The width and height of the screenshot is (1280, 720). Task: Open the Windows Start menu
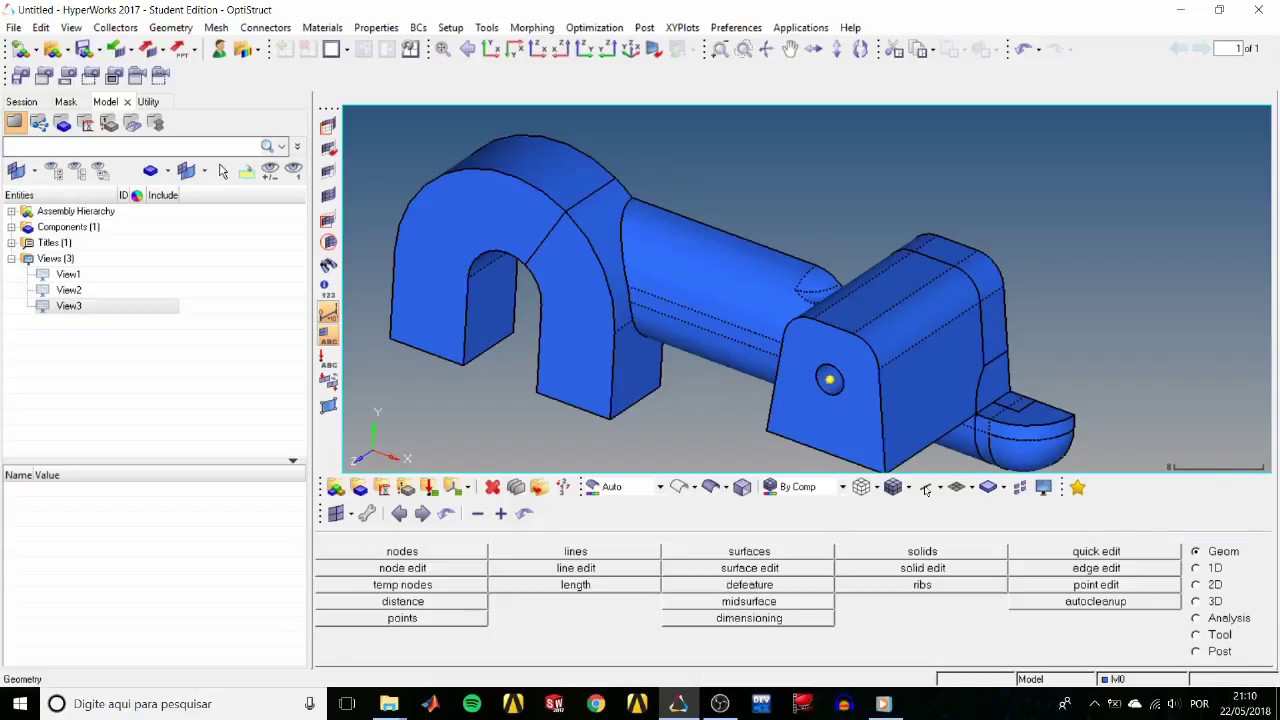20,704
